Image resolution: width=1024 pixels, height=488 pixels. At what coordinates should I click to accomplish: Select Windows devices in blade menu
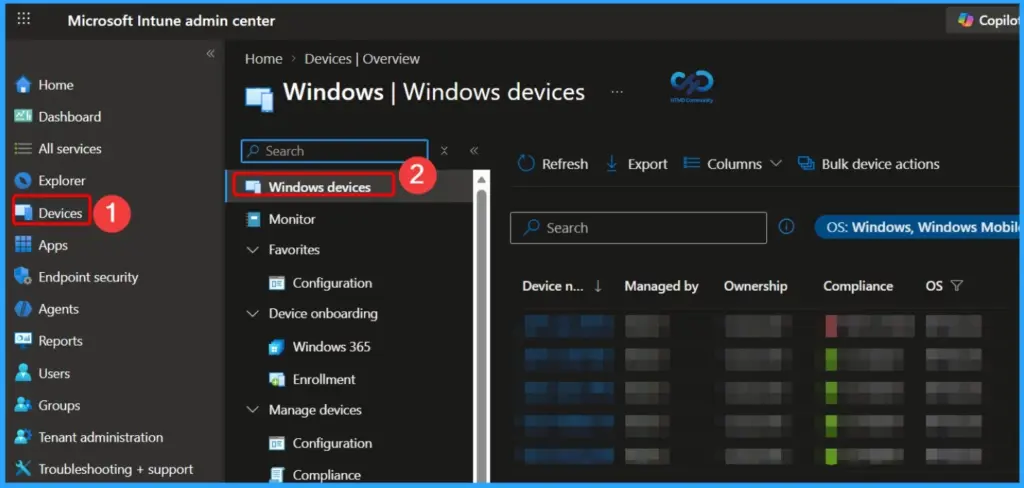click(349, 187)
